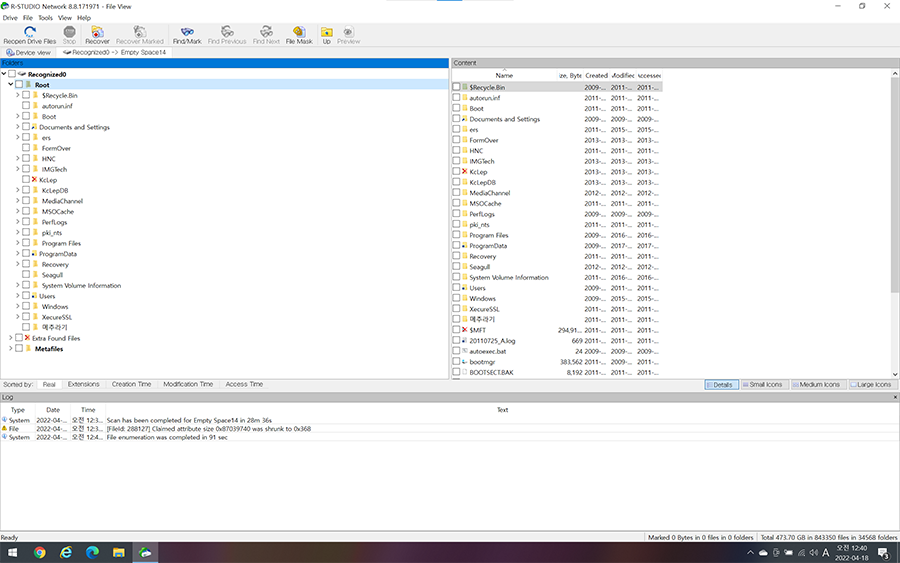
Task: Open the notification center icon
Action: tap(884, 553)
